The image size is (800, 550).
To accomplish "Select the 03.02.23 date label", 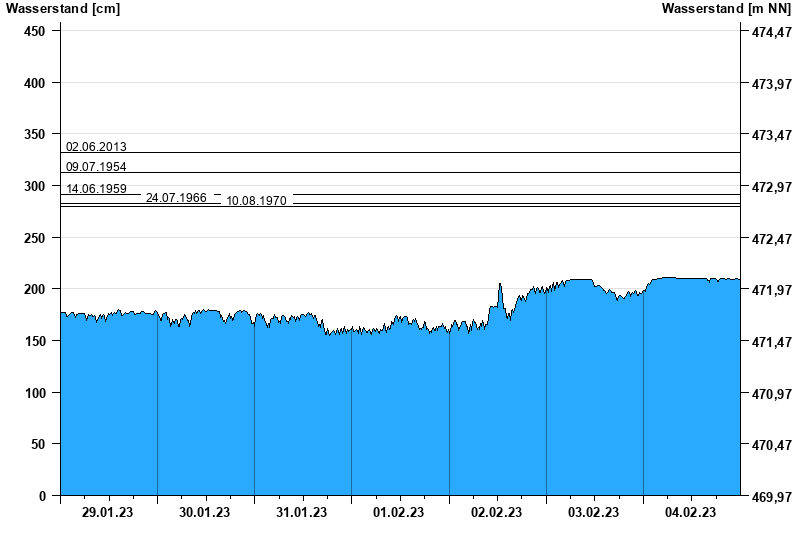I will pos(593,513).
